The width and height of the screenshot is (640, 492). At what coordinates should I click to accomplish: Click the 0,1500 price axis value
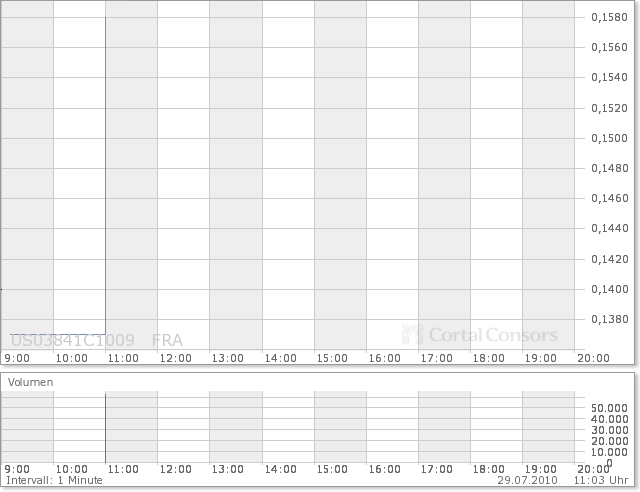(609, 138)
